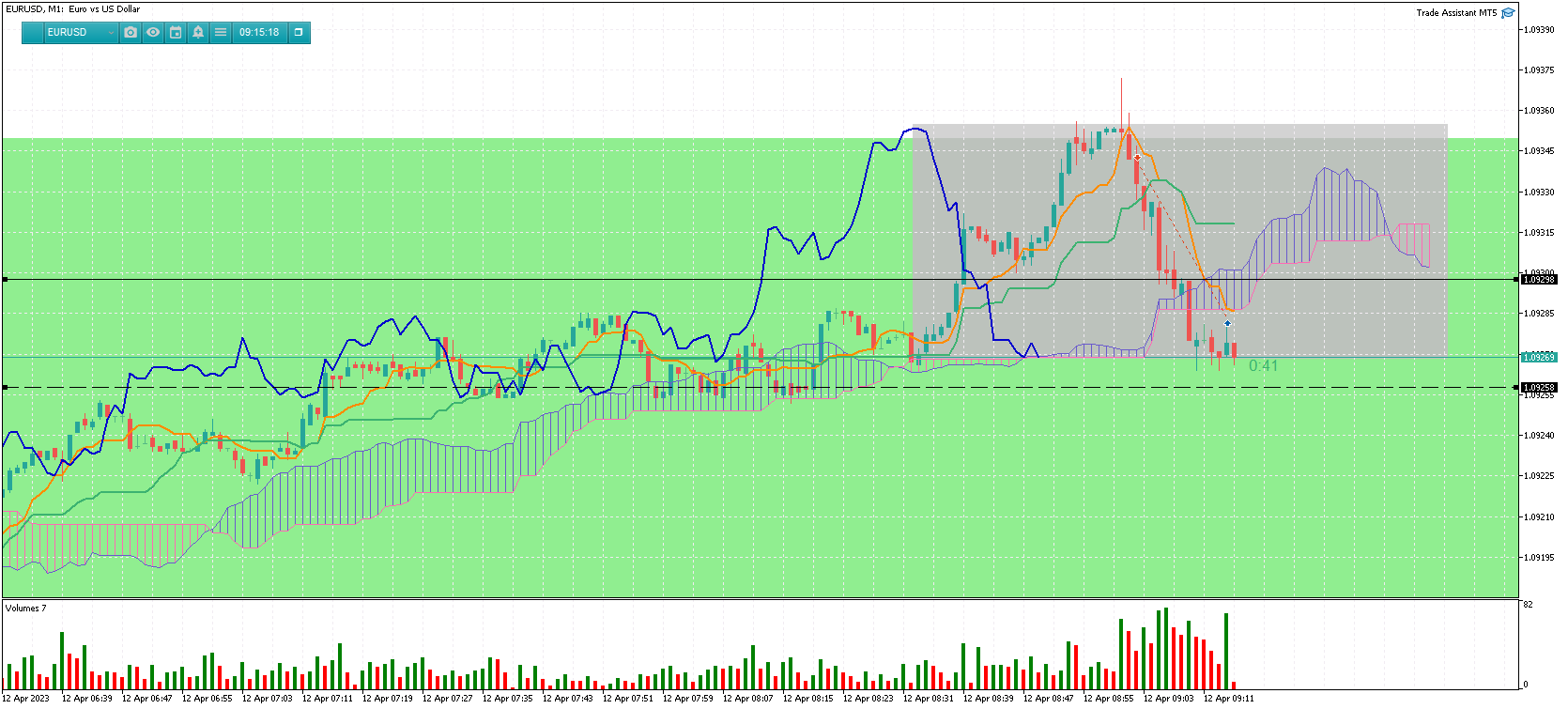This screenshot has width=1568, height=709.
Task: Click the panel restore window icon
Action: tap(299, 32)
